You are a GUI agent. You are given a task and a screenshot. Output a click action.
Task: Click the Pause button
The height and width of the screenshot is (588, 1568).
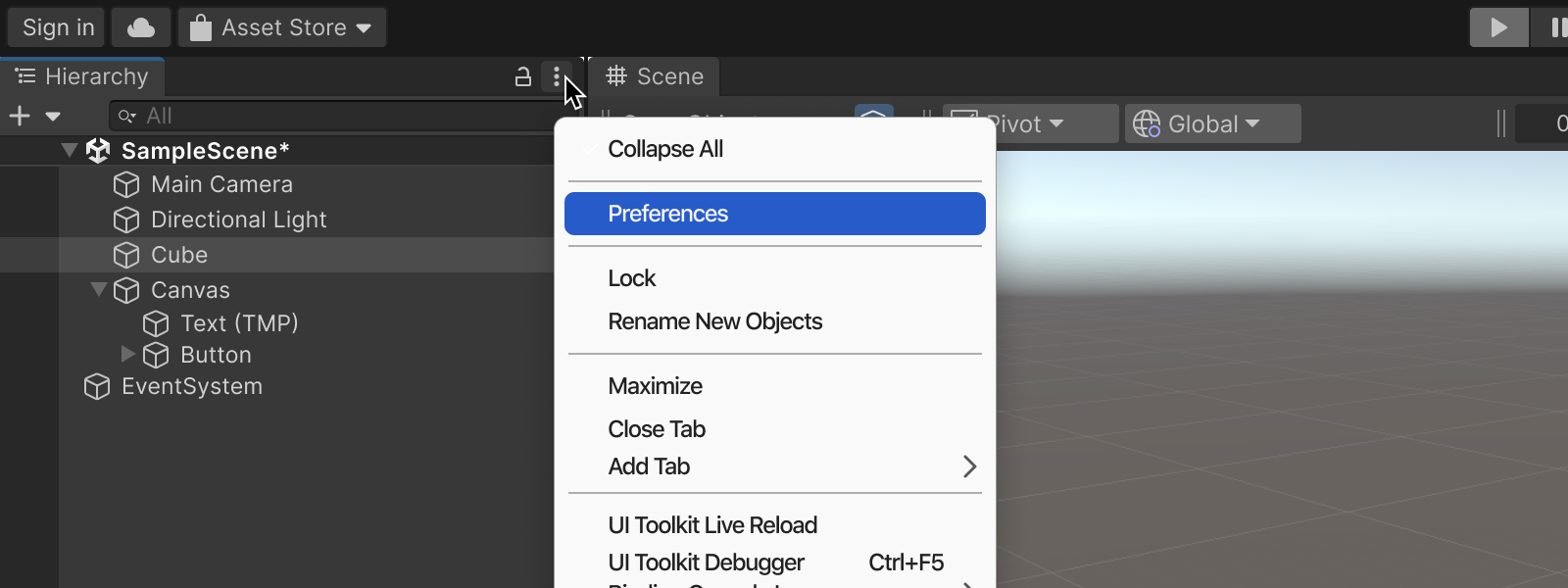(x=1555, y=27)
